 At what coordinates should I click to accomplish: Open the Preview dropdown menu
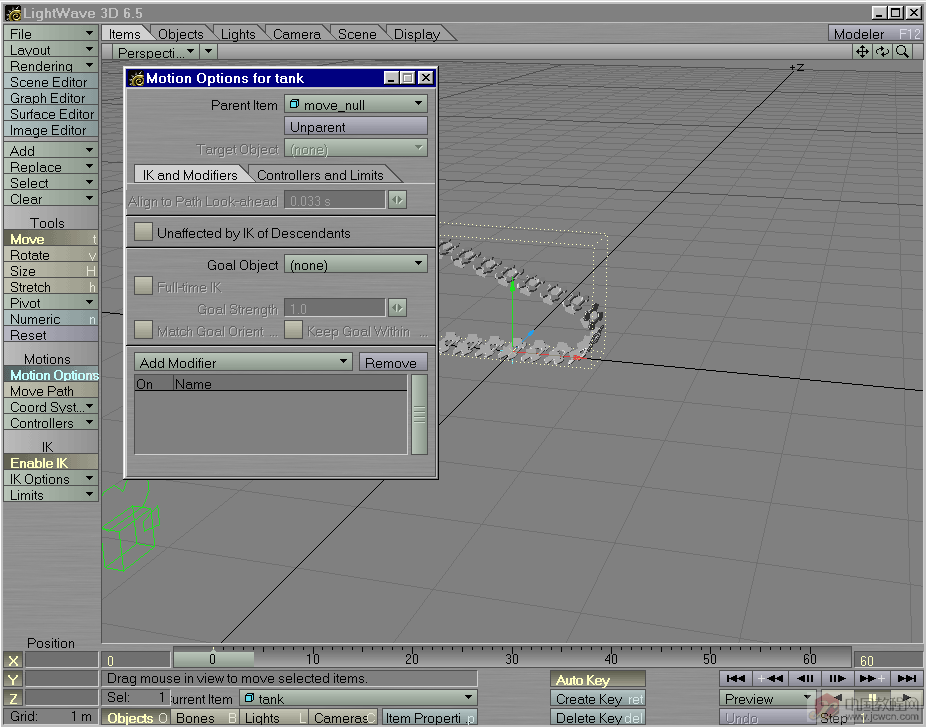(x=768, y=699)
